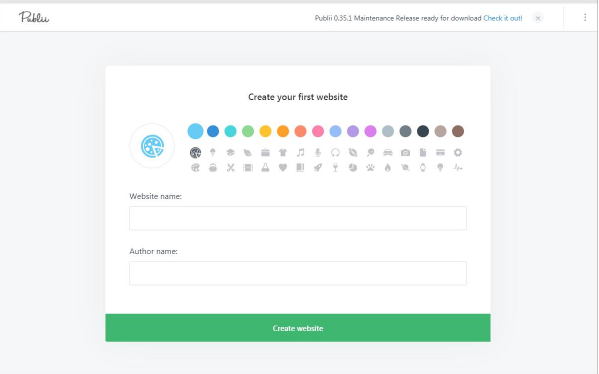Select the rocket site icon

pos(318,168)
